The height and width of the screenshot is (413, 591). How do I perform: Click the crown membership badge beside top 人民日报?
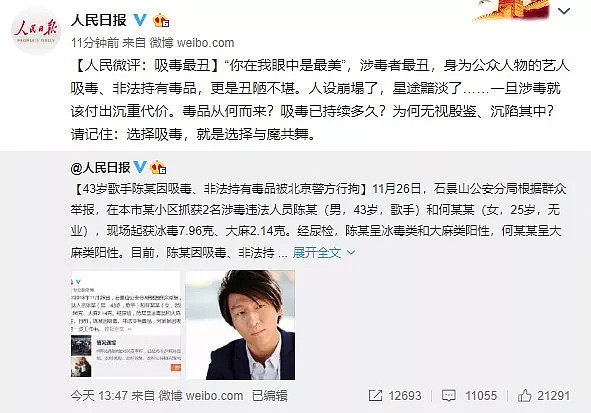click(x=161, y=20)
